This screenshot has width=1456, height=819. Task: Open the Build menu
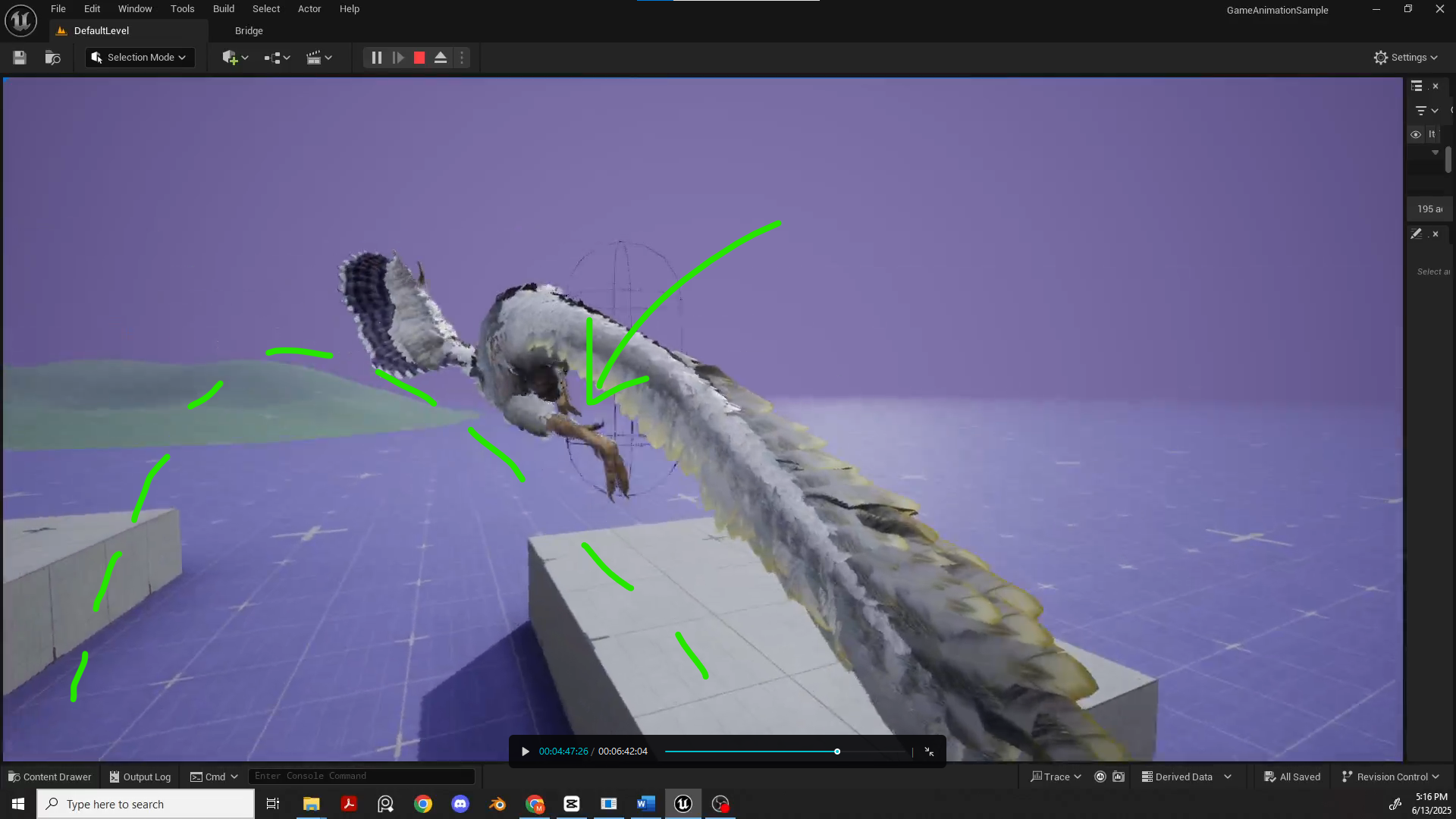(x=223, y=9)
